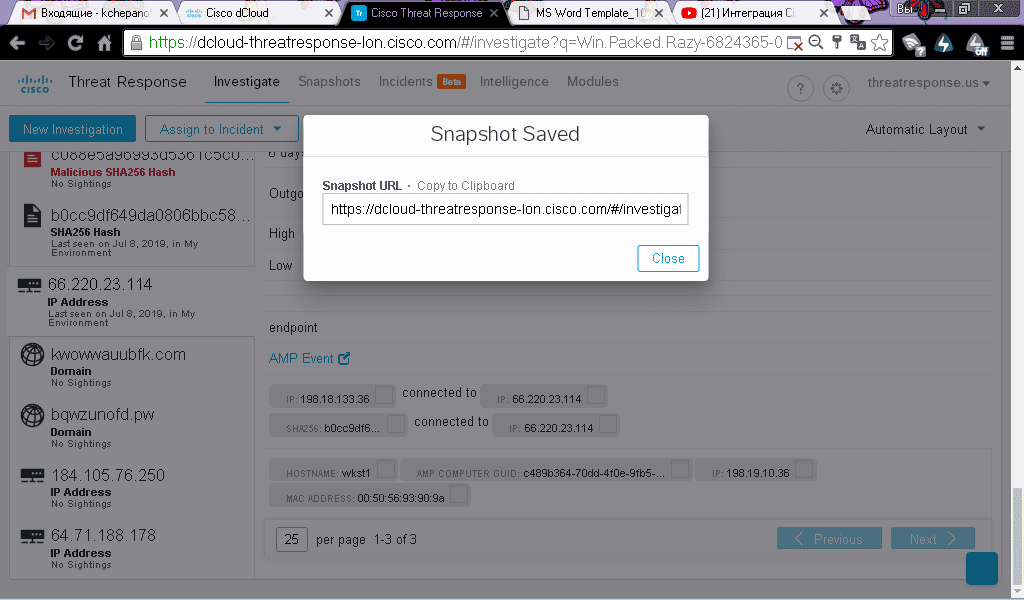Screen dimensions: 1024x600
Task: Open observable 64.71.188.178
Action: point(103,535)
